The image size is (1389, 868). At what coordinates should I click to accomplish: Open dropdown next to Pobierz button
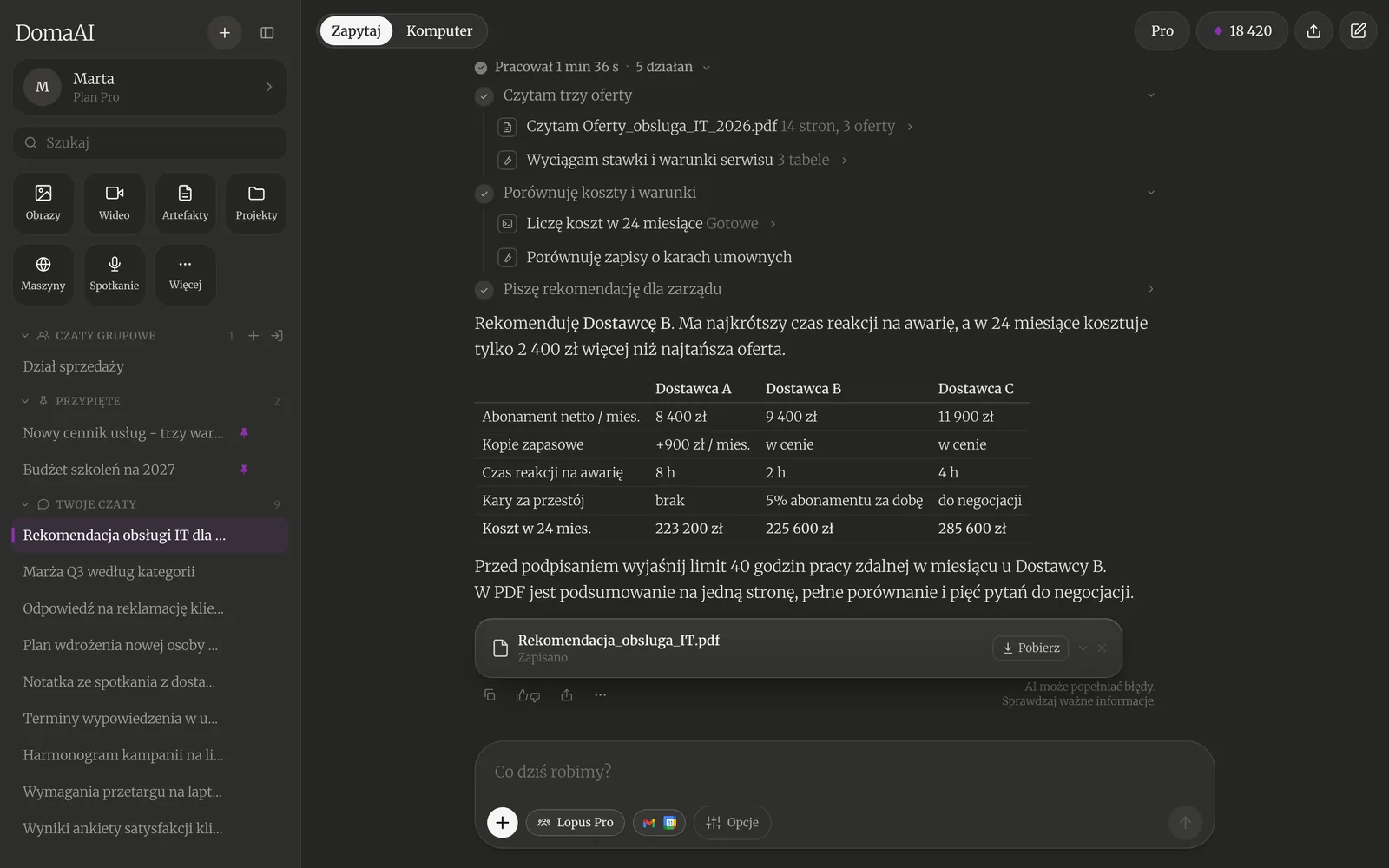point(1083,648)
